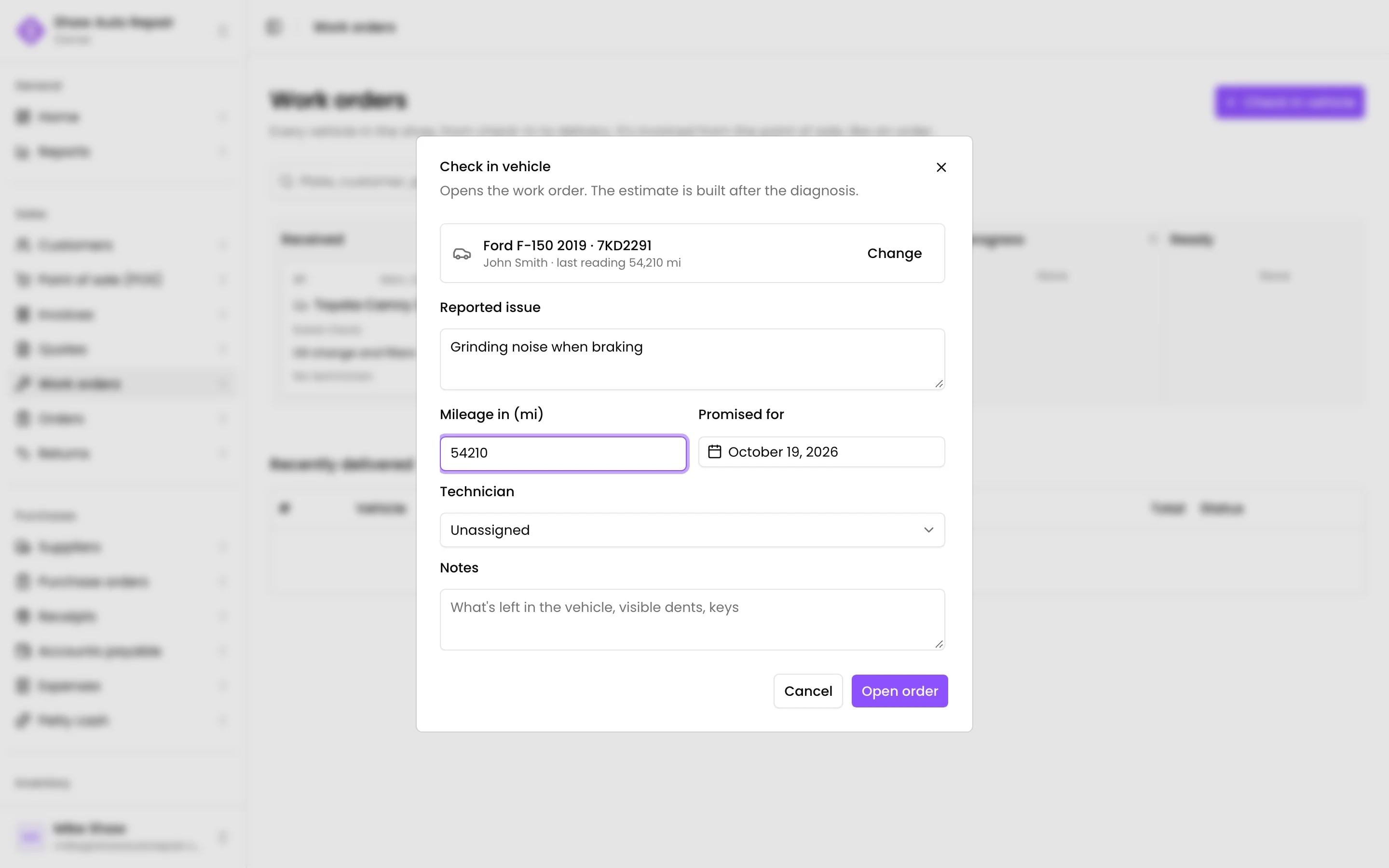Cancel the vehicle check-in
This screenshot has width=1389, height=868.
click(807, 691)
